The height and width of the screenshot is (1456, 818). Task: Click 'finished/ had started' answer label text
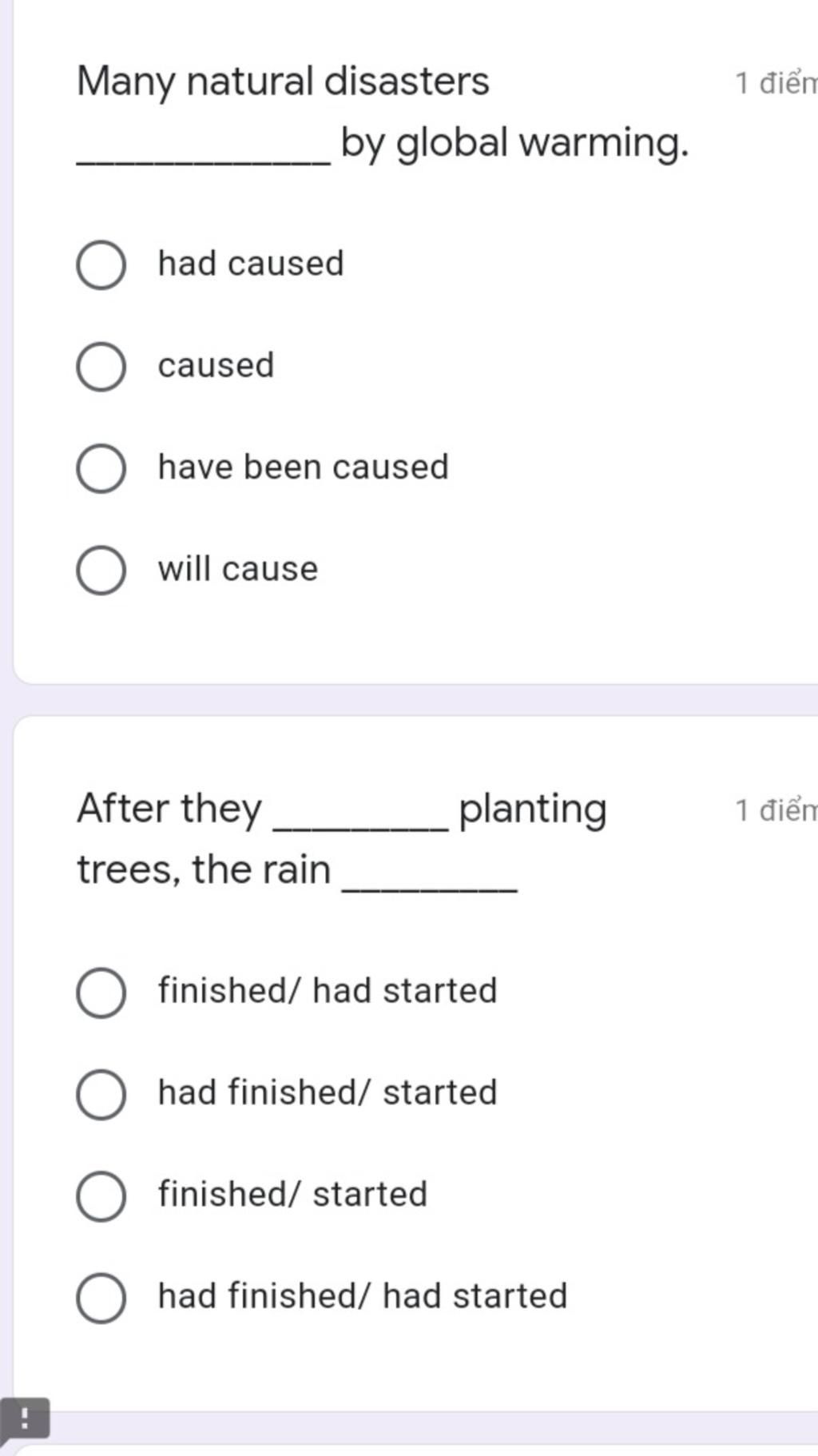coord(328,991)
